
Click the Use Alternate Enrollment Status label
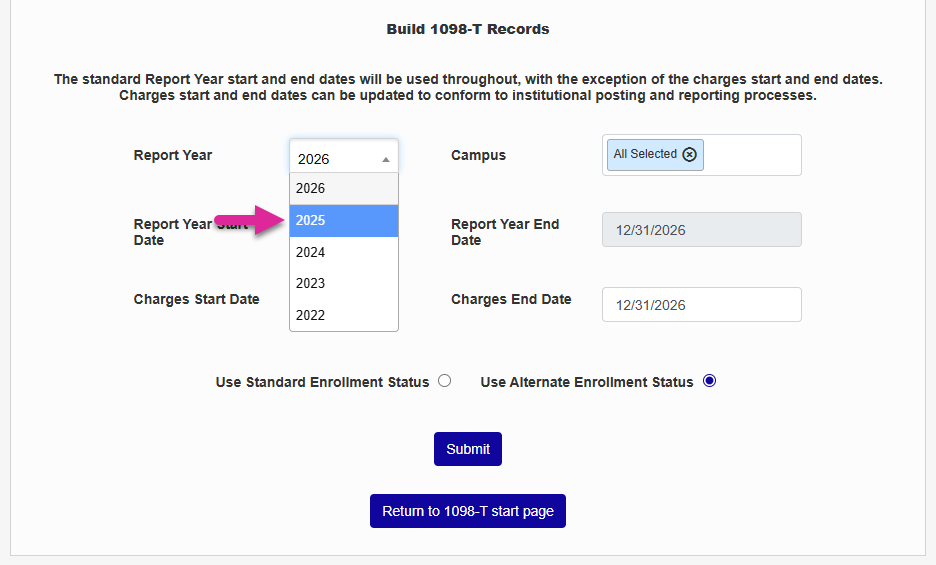point(586,382)
